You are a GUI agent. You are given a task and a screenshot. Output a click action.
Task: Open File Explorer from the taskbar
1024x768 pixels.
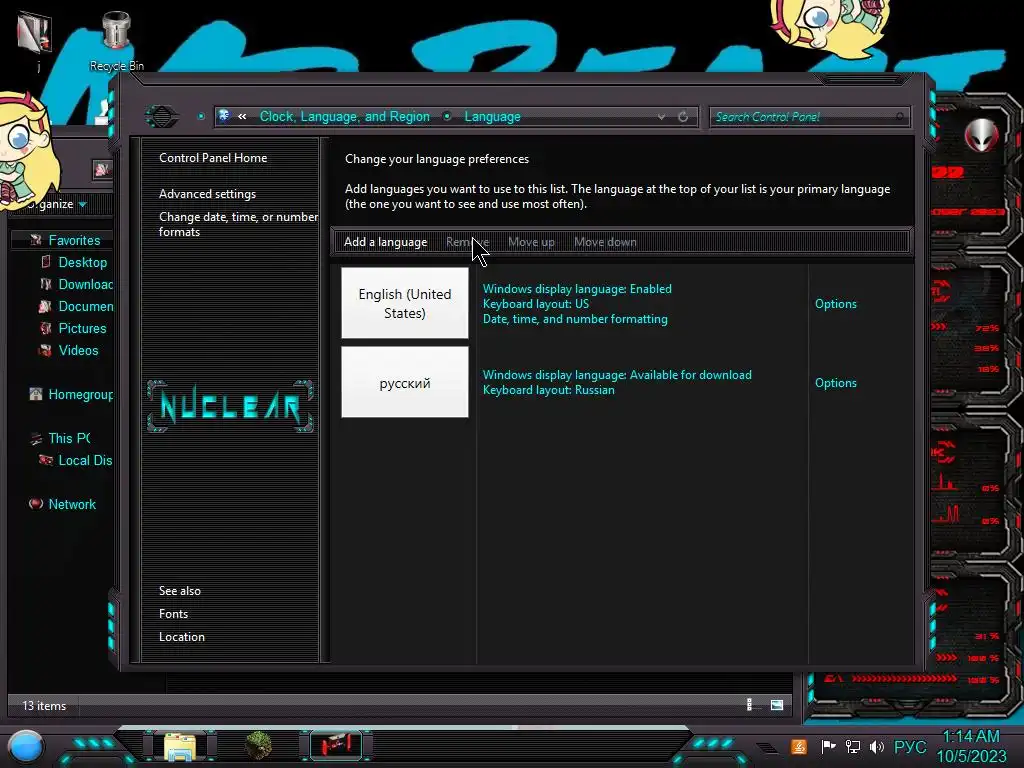[x=180, y=747]
